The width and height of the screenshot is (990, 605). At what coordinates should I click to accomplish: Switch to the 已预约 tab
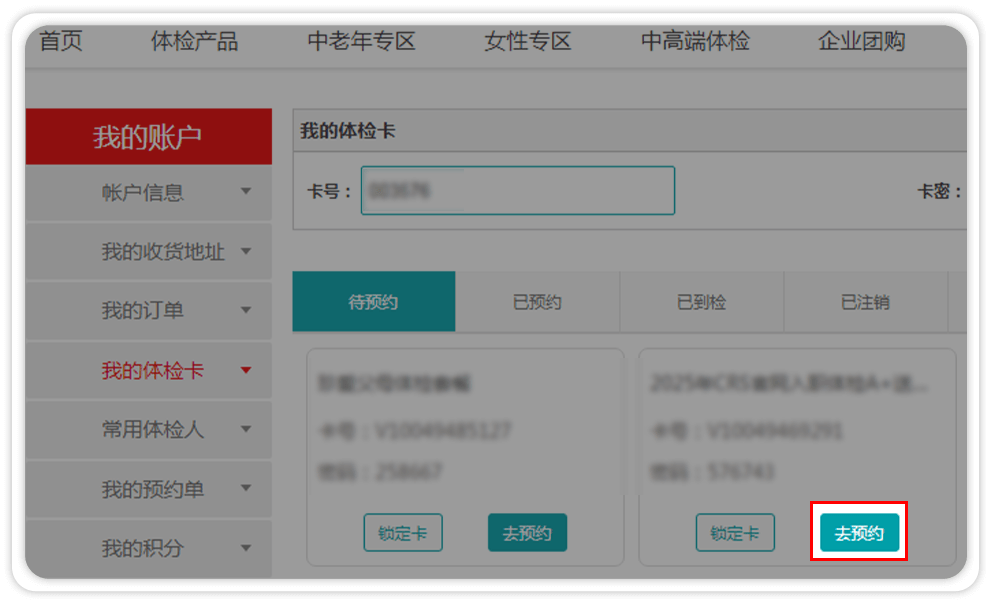point(537,302)
